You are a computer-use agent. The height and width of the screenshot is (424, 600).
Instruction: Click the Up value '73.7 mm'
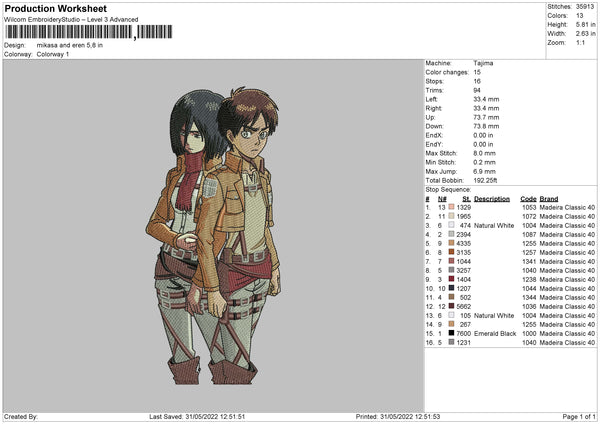pyautogui.click(x=486, y=117)
